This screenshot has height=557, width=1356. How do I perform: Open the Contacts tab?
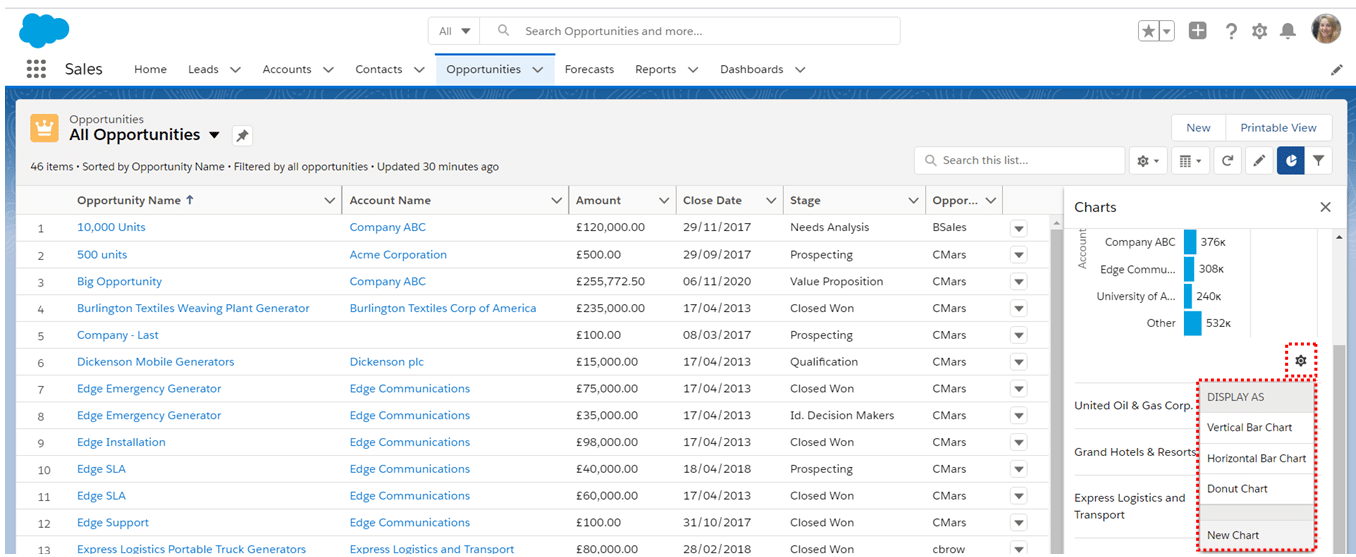point(379,69)
